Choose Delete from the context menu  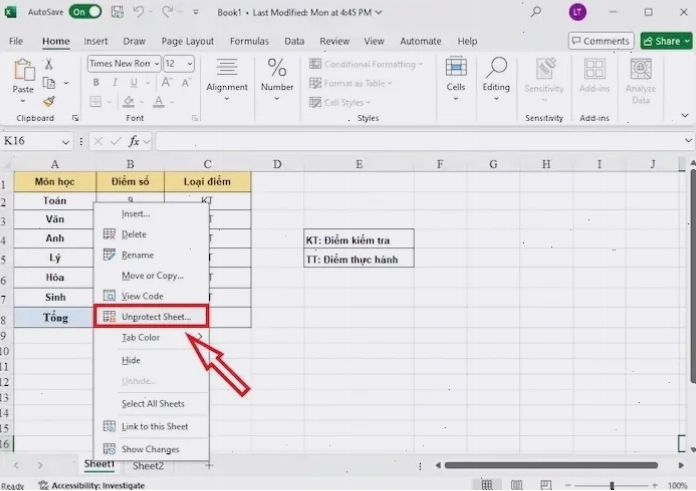point(151,234)
